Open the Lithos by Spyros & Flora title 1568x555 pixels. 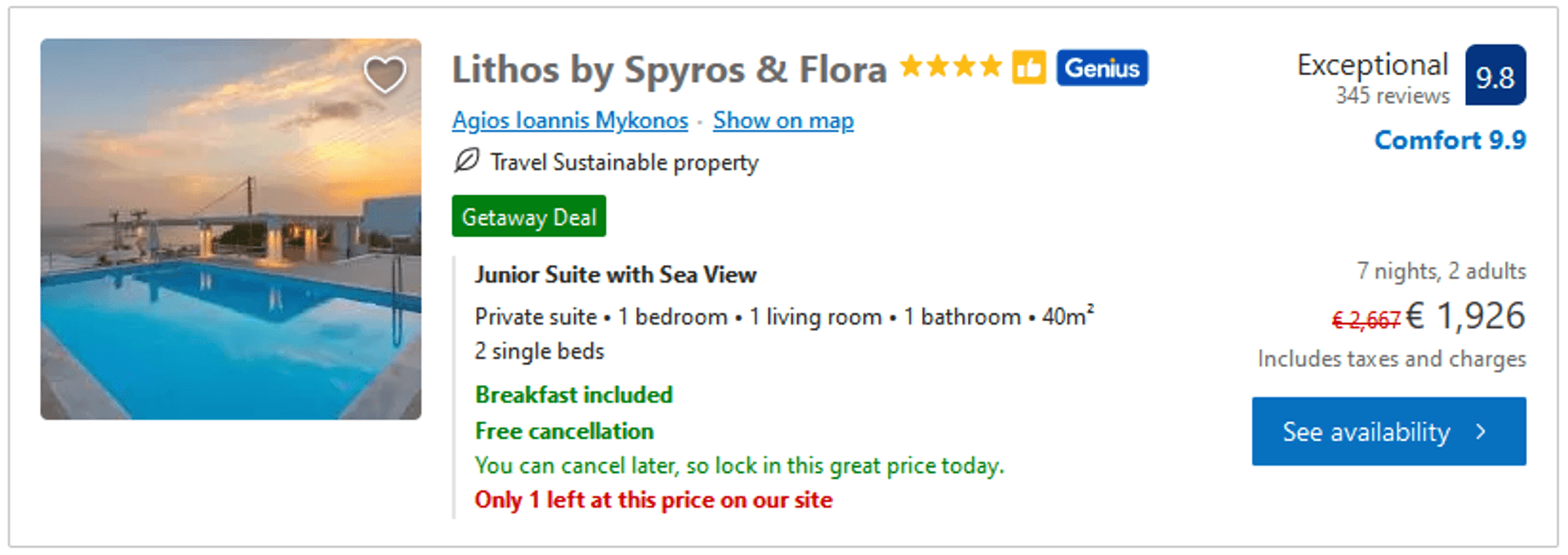pos(669,69)
